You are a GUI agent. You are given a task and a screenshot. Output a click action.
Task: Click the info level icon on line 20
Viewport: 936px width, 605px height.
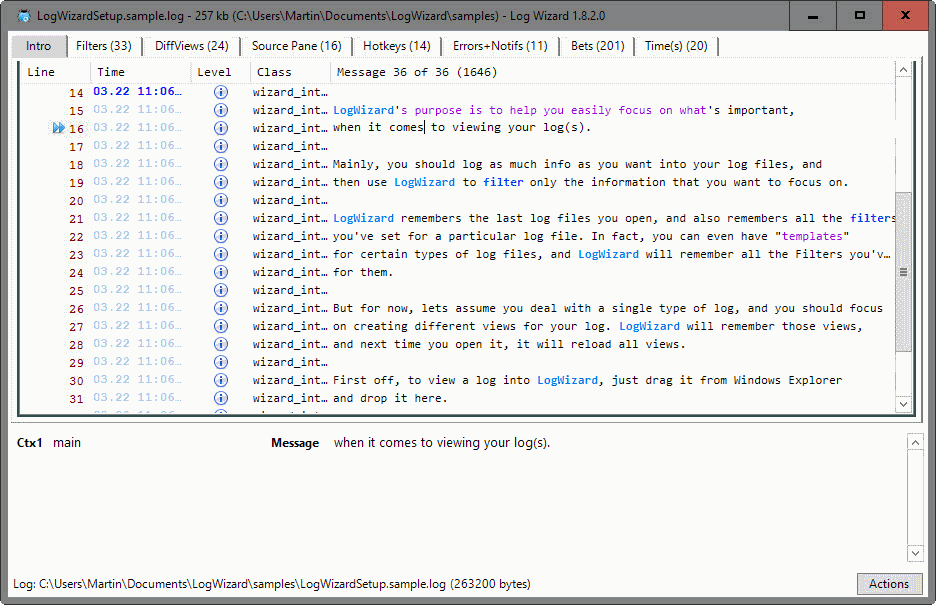click(x=221, y=200)
